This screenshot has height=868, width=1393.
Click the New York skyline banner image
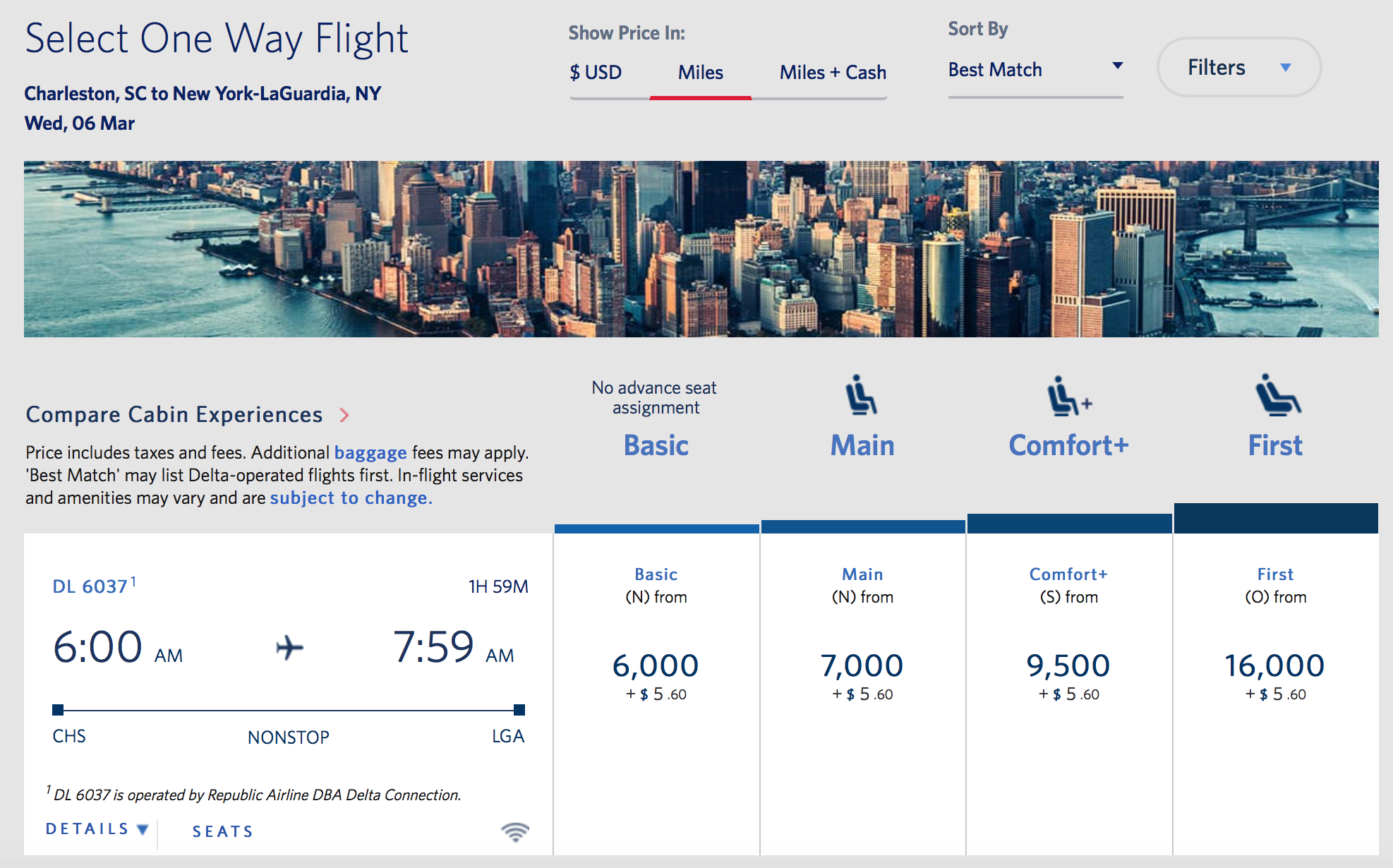pos(701,249)
